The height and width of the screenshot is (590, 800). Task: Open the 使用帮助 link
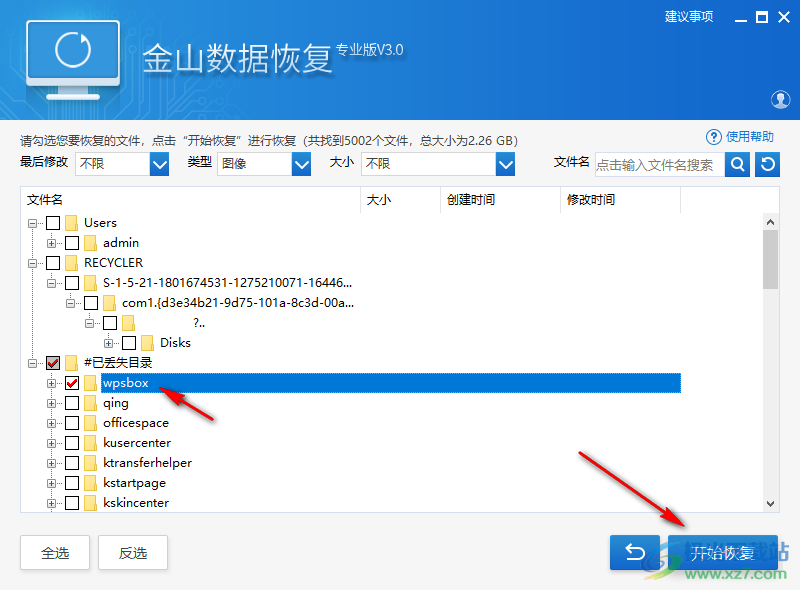click(x=749, y=137)
